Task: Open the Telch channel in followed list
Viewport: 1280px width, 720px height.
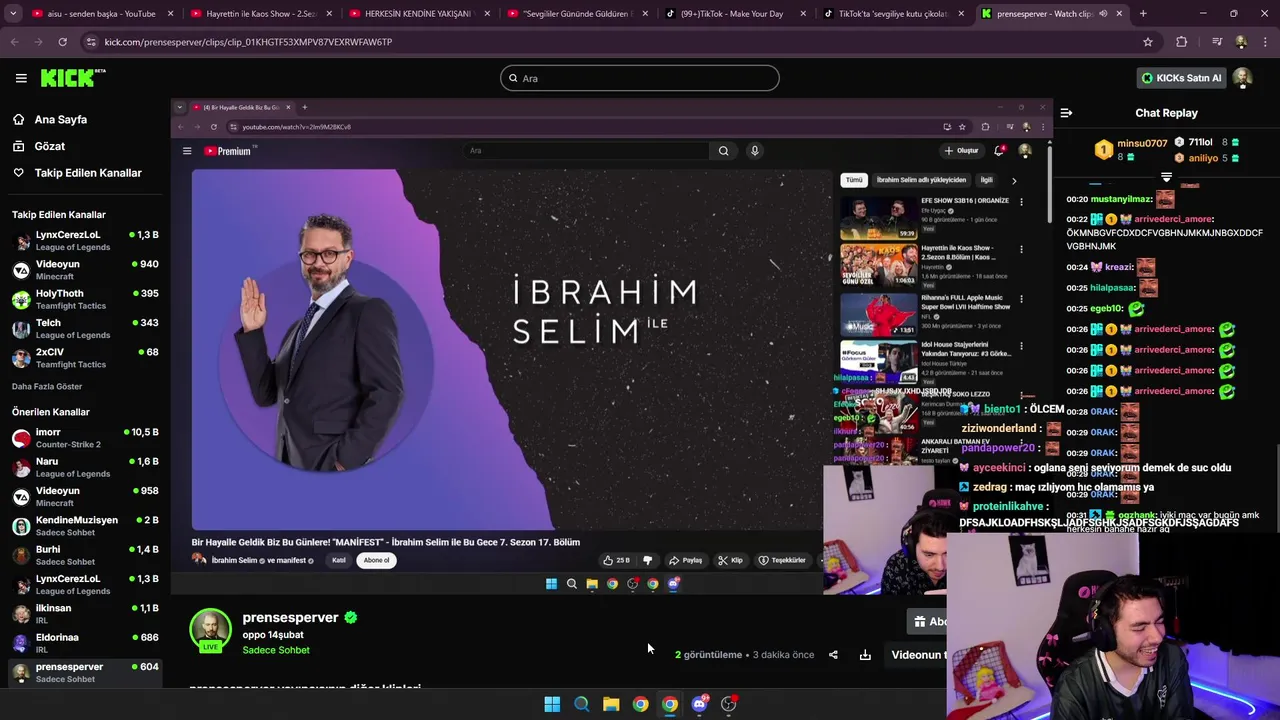Action: (85, 329)
